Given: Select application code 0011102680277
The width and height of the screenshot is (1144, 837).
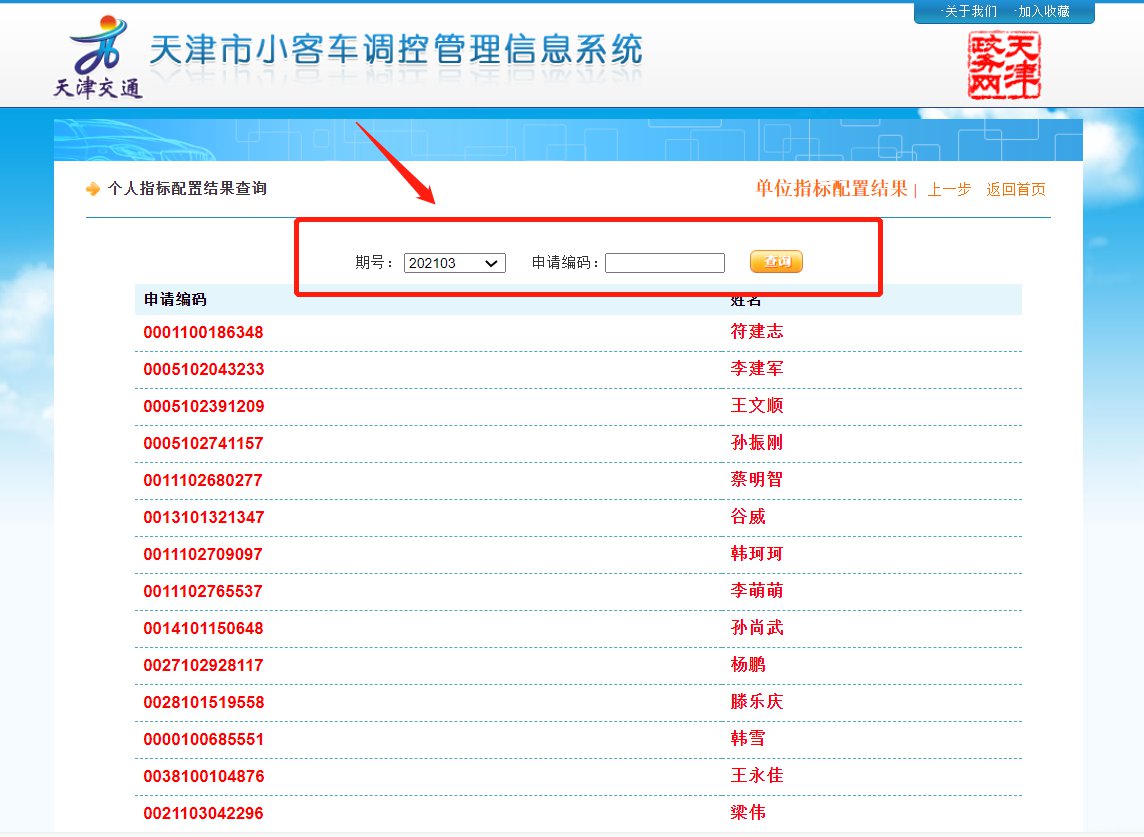Looking at the screenshot, I should [203, 480].
